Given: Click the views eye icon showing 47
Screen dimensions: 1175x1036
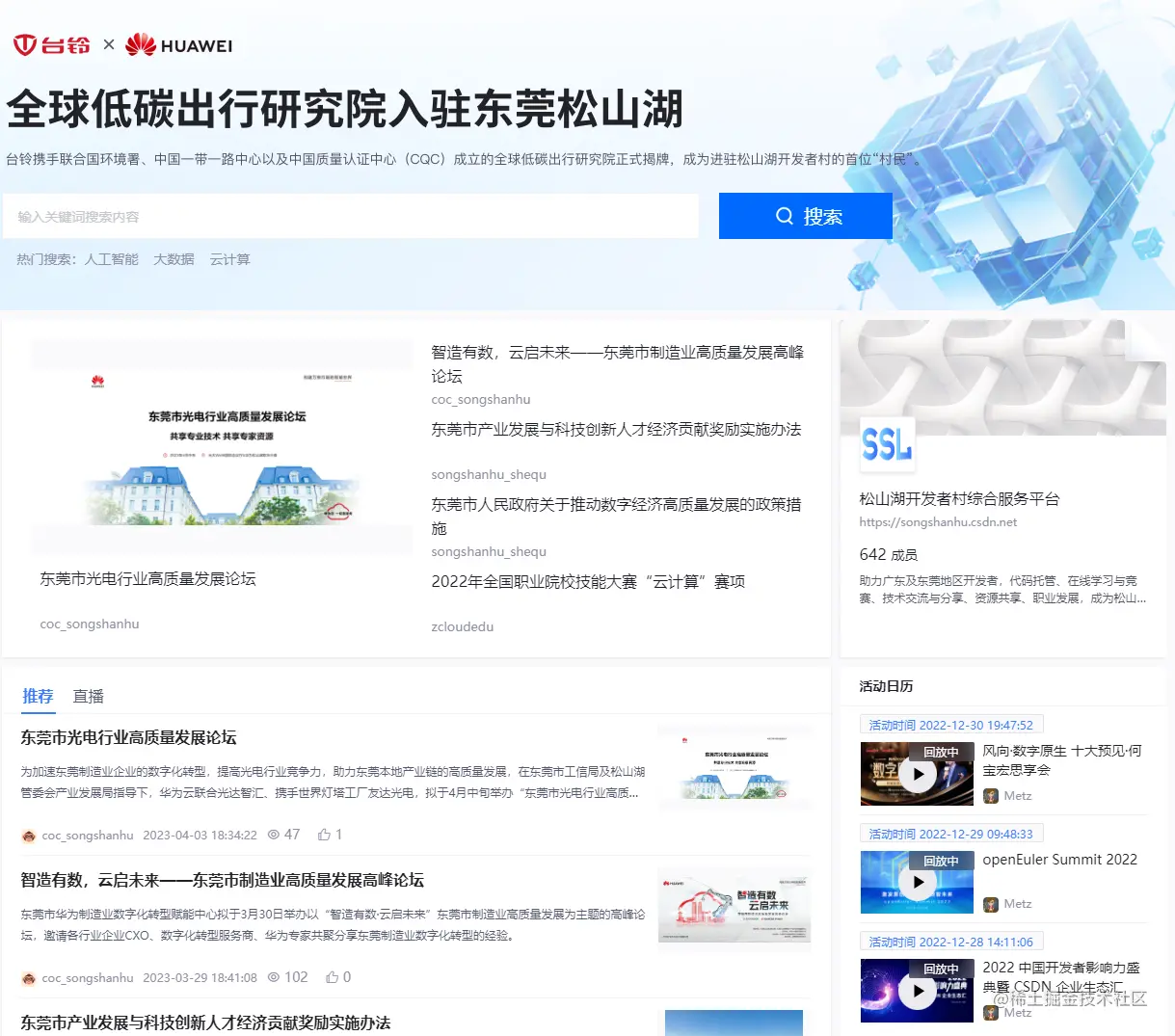Looking at the screenshot, I should pyautogui.click(x=274, y=835).
